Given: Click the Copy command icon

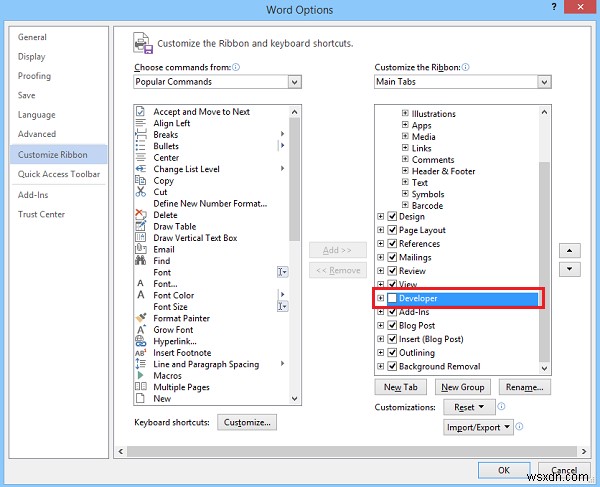Looking at the screenshot, I should pos(140,180).
